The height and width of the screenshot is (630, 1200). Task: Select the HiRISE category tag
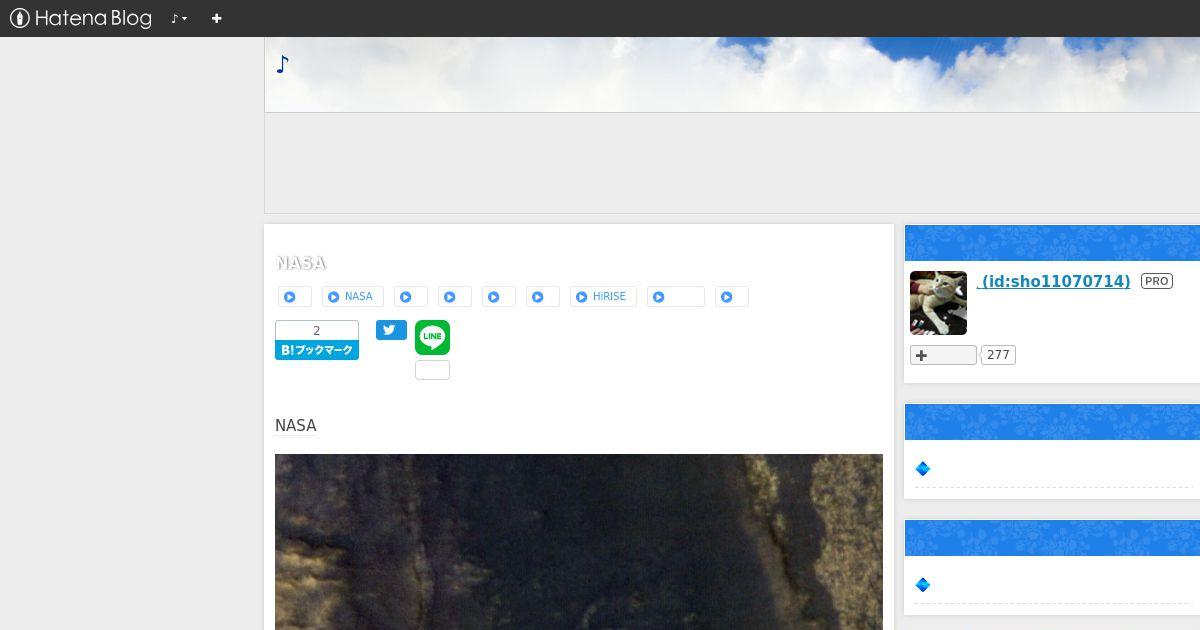click(603, 297)
